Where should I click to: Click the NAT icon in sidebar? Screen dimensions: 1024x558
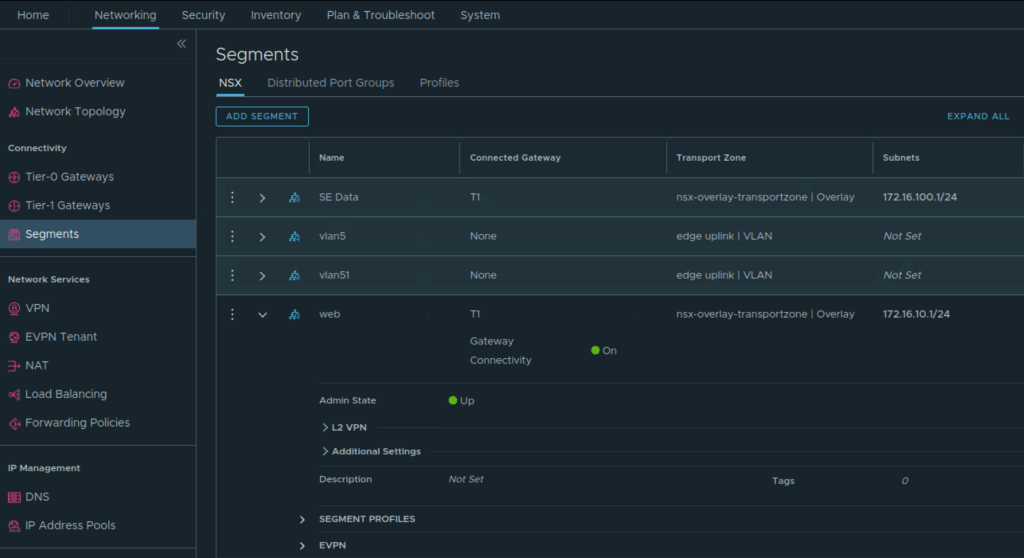coord(14,366)
